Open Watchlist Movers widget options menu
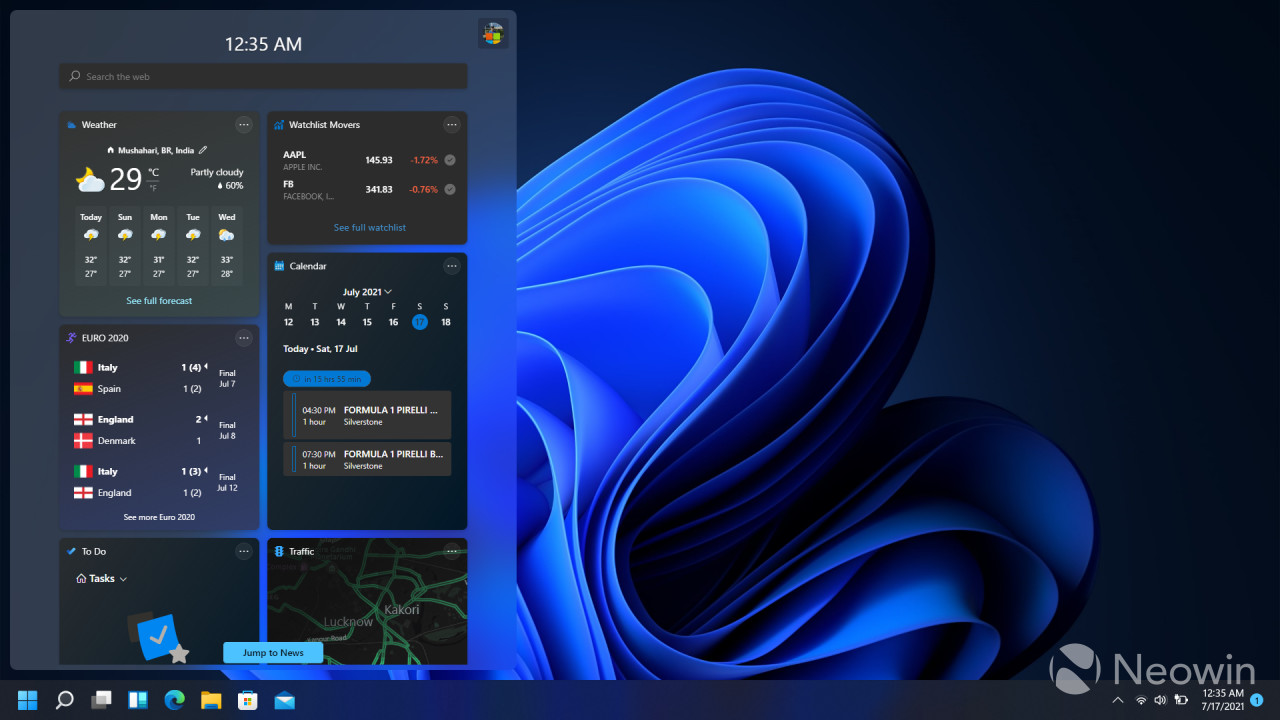The image size is (1280, 720). pyautogui.click(x=452, y=125)
